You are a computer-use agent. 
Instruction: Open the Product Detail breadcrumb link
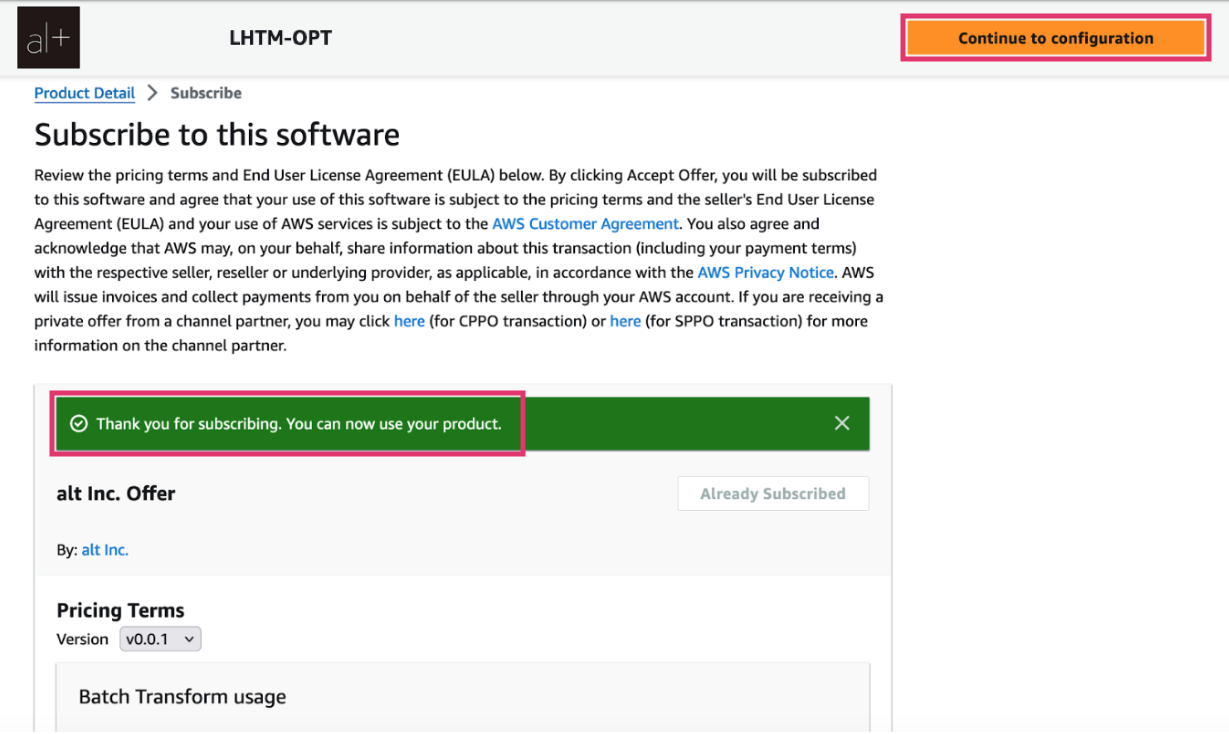[84, 93]
